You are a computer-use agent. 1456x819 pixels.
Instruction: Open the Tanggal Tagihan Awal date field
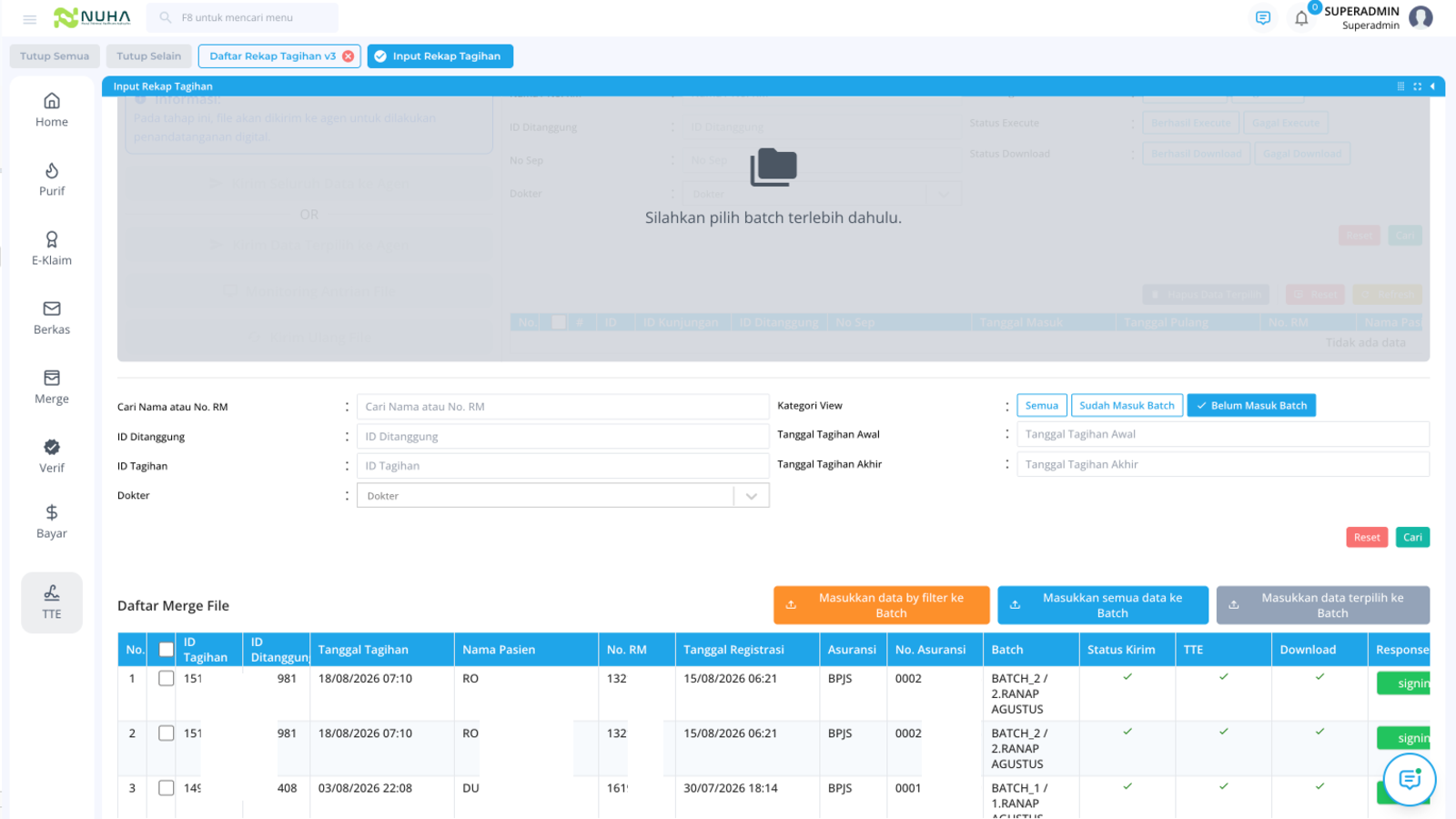click(1223, 434)
